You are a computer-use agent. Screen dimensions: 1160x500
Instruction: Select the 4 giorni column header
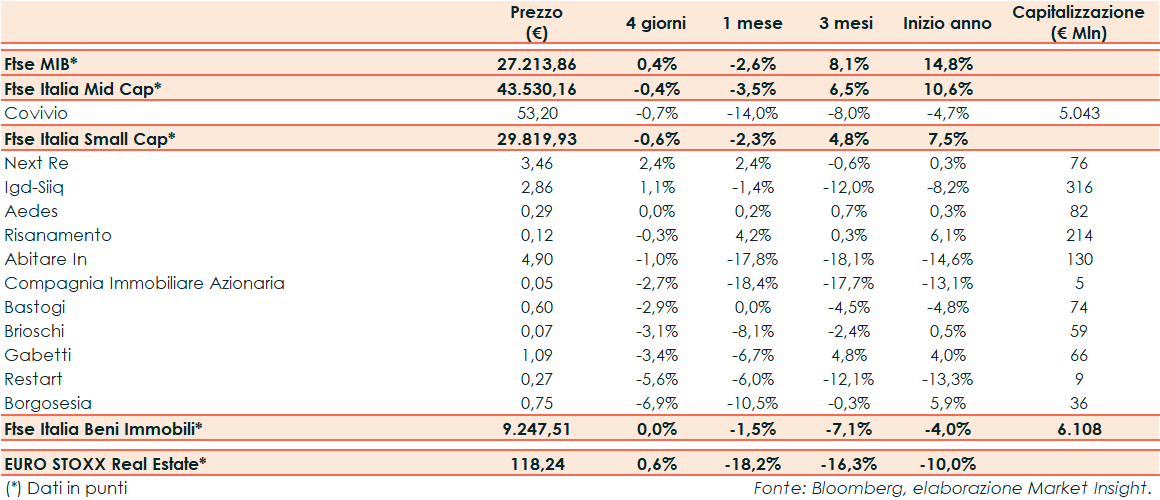point(656,23)
